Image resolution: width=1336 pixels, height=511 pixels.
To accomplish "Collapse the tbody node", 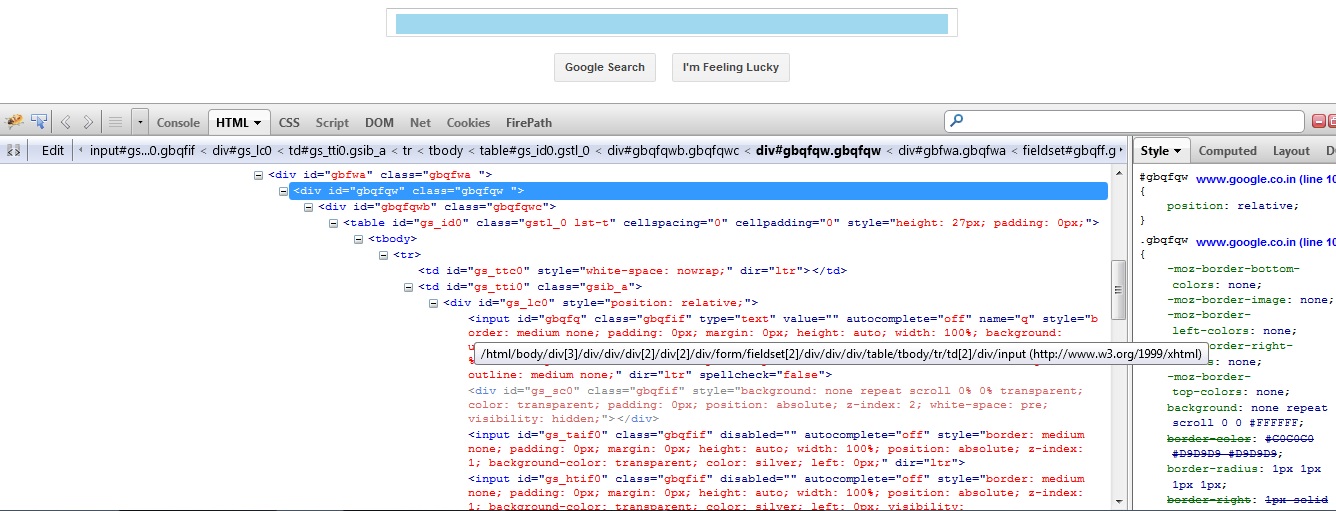I will pos(359,239).
